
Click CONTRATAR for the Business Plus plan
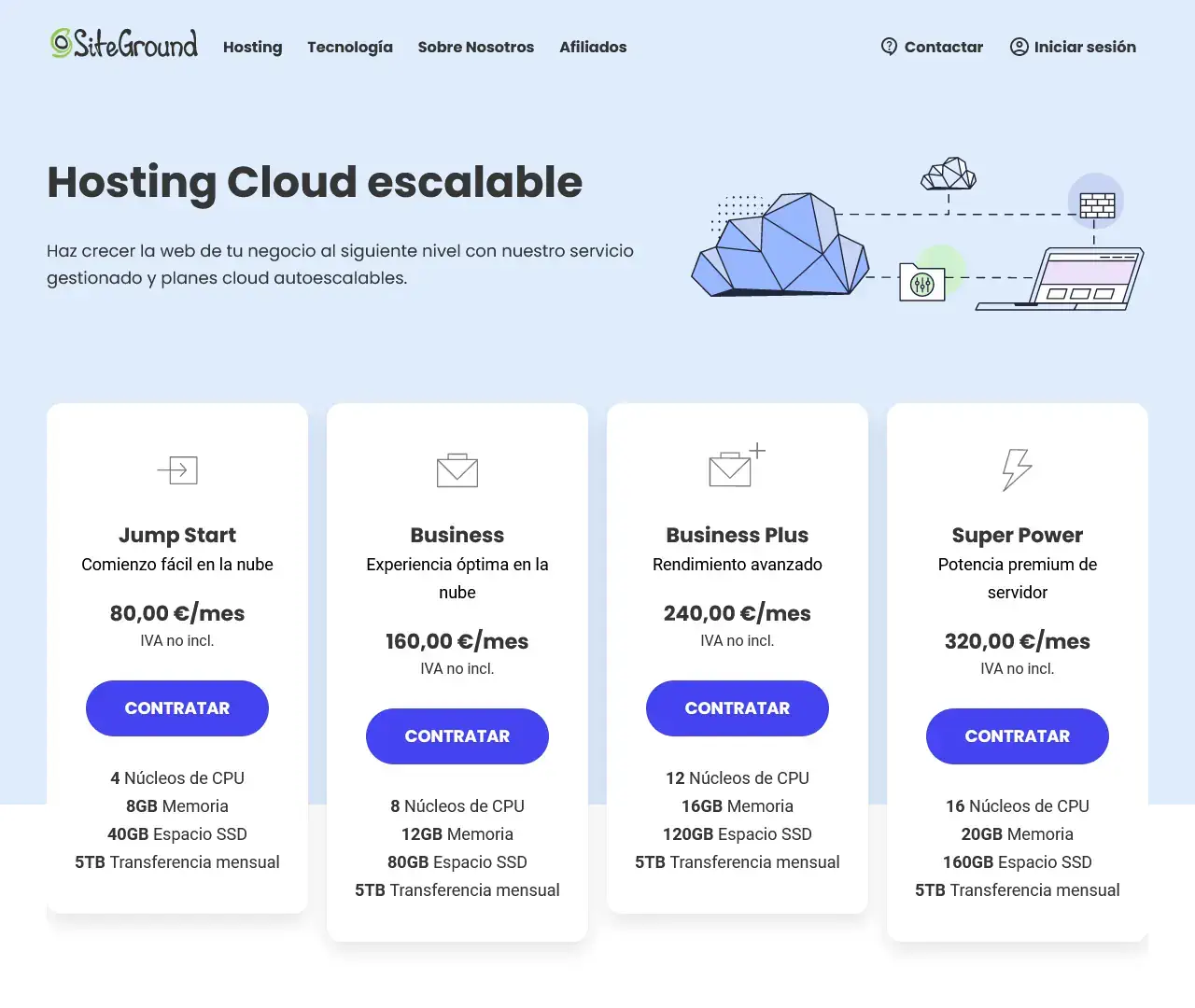738,708
